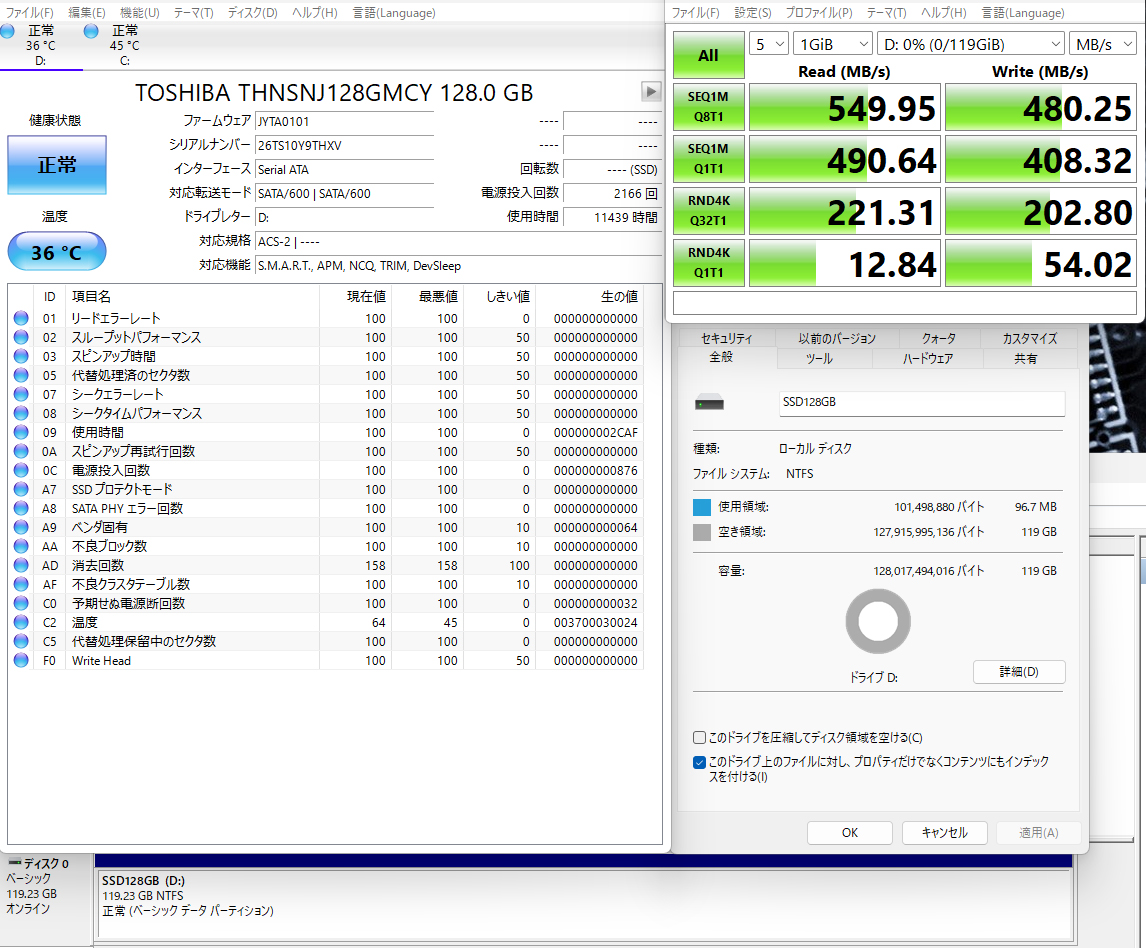Open the MB/s unit dropdown
The width and height of the screenshot is (1146, 948).
tap(1102, 44)
